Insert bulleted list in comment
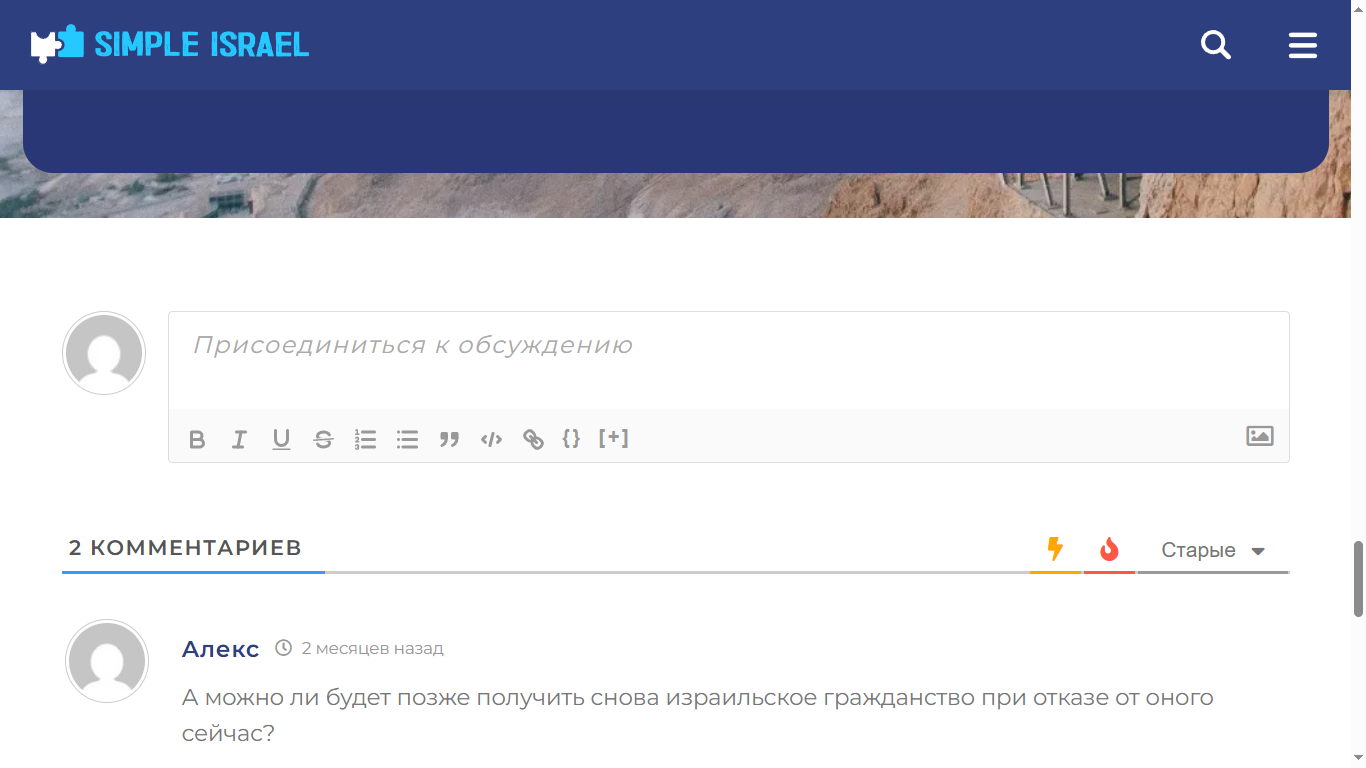Image resolution: width=1366 pixels, height=768 pixels. click(x=407, y=440)
